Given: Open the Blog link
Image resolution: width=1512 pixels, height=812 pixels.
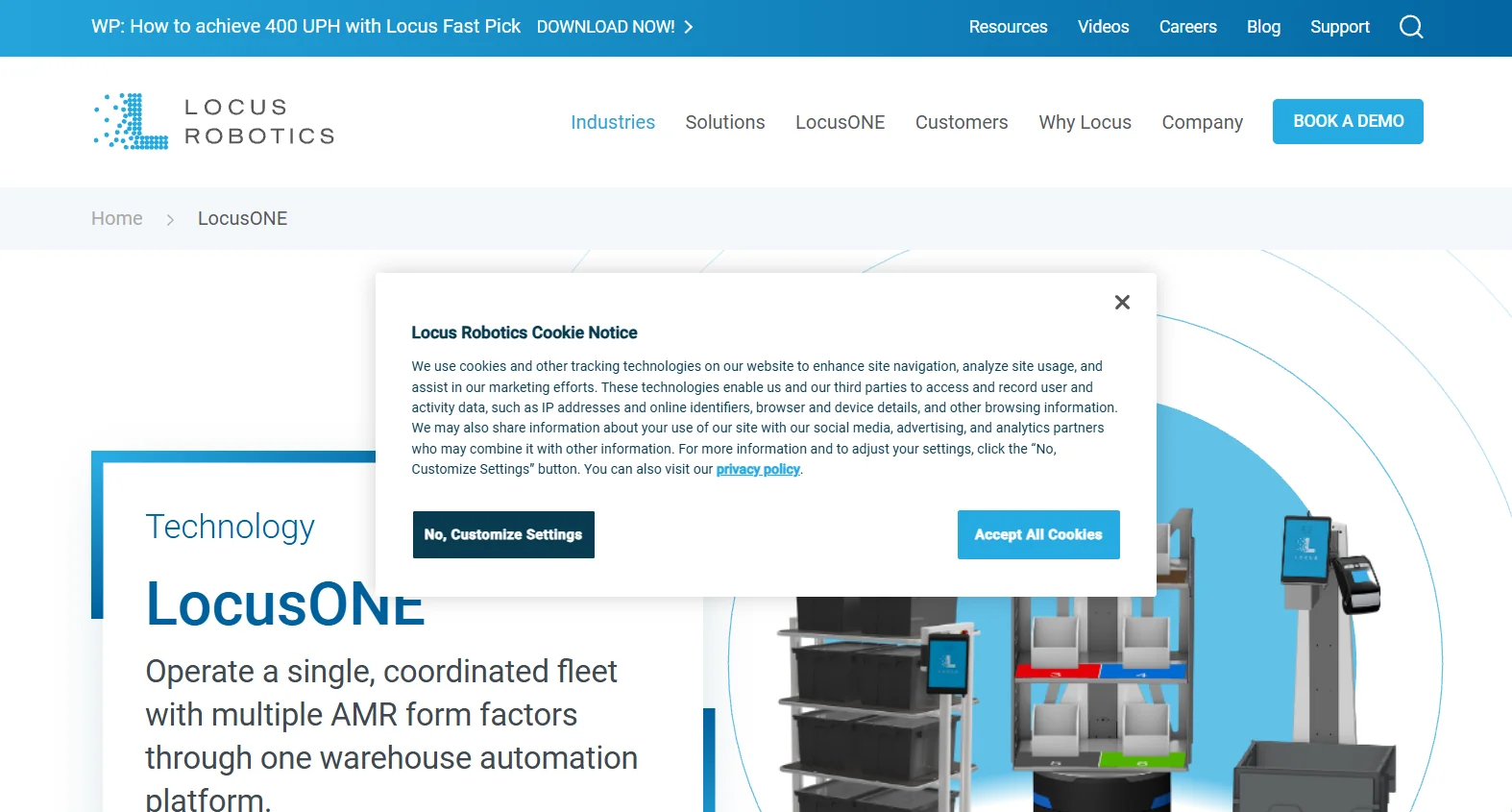Looking at the screenshot, I should (1263, 27).
